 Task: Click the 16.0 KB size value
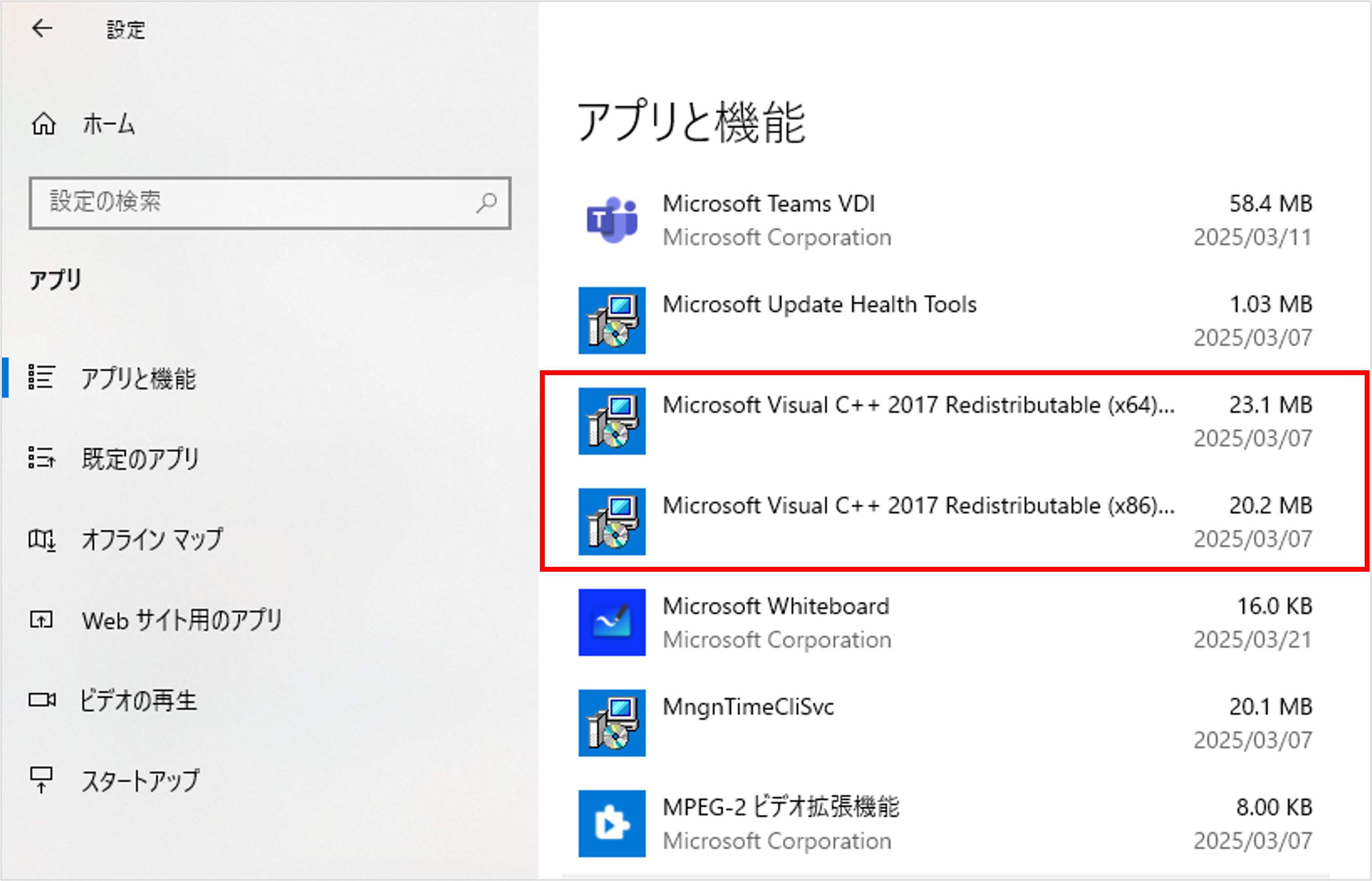click(x=1275, y=606)
